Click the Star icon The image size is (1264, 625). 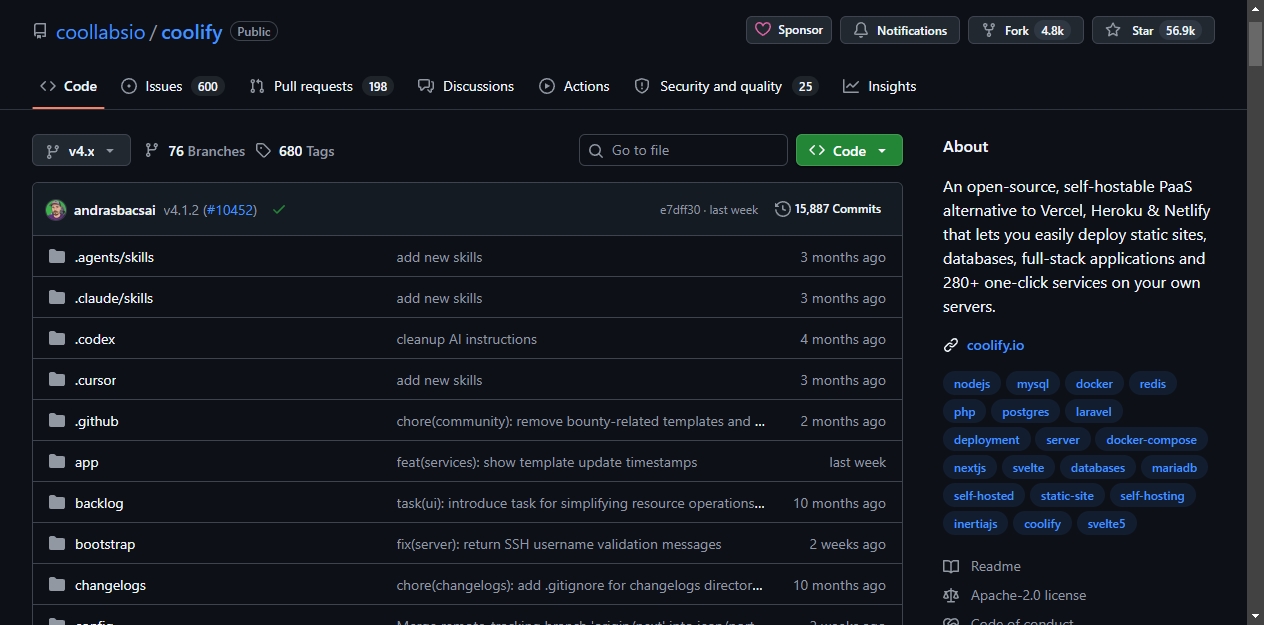[x=1113, y=30]
